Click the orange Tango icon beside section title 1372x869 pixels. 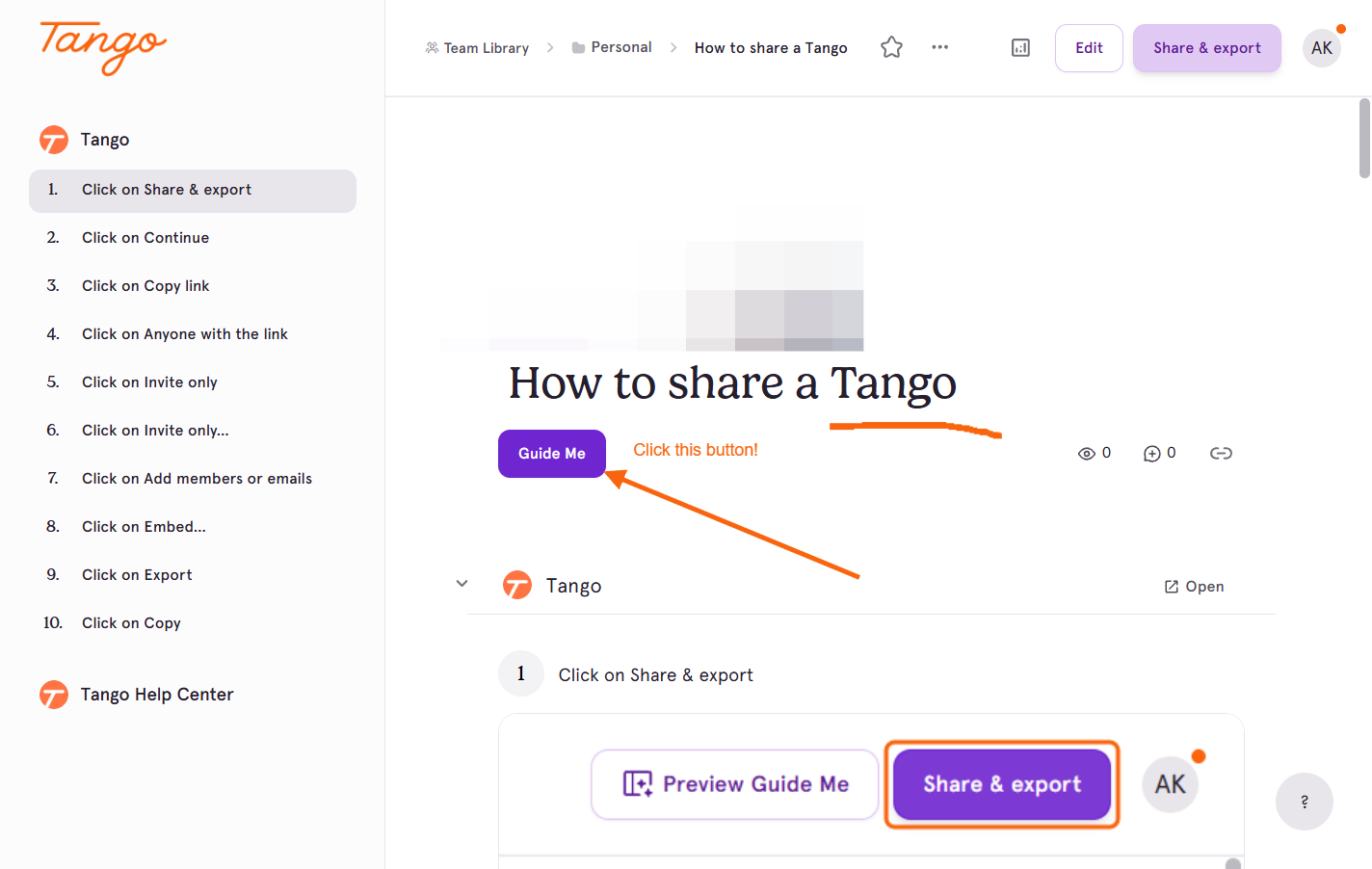pyautogui.click(x=517, y=585)
